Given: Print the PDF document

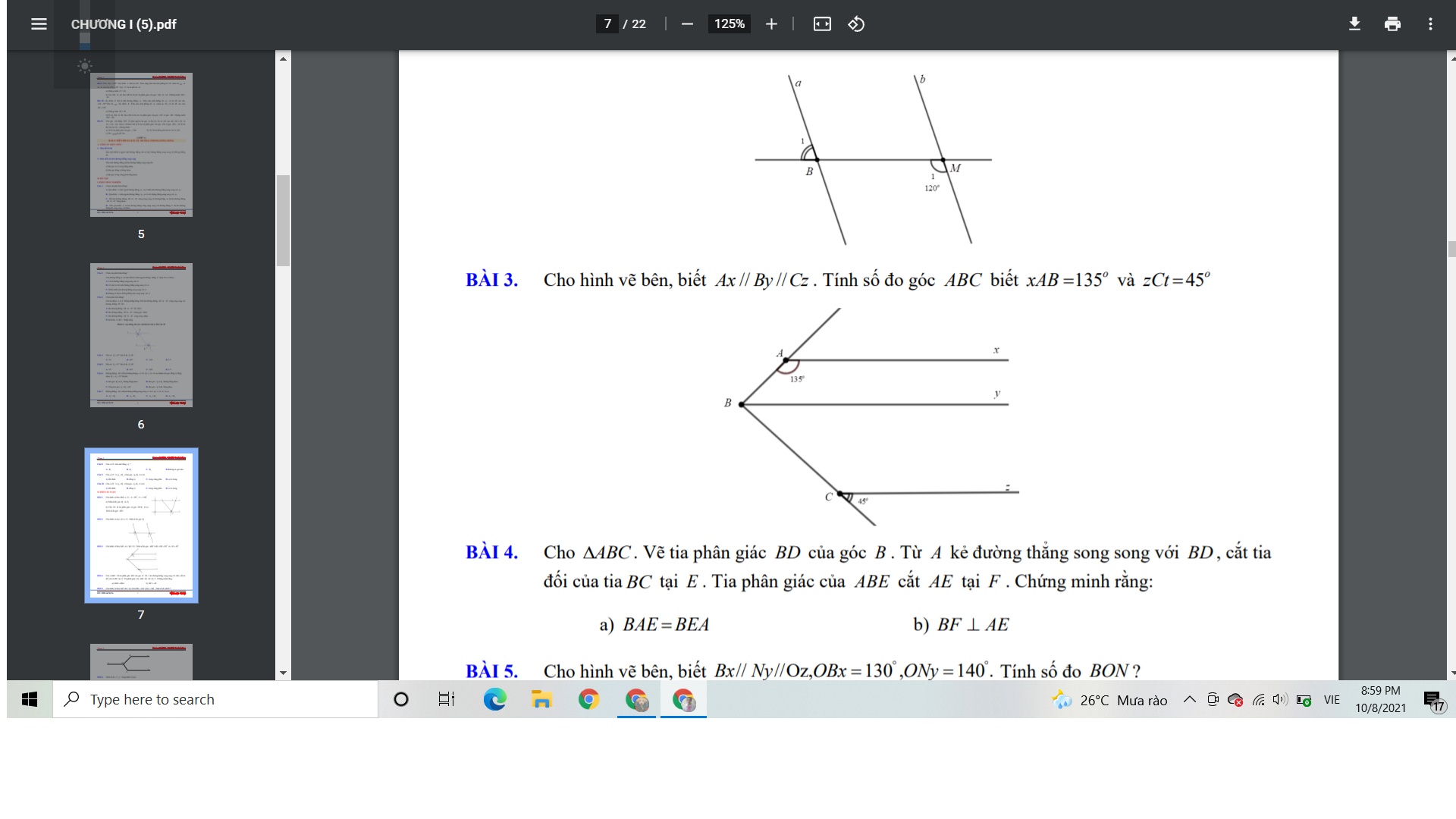Looking at the screenshot, I should tap(1392, 24).
